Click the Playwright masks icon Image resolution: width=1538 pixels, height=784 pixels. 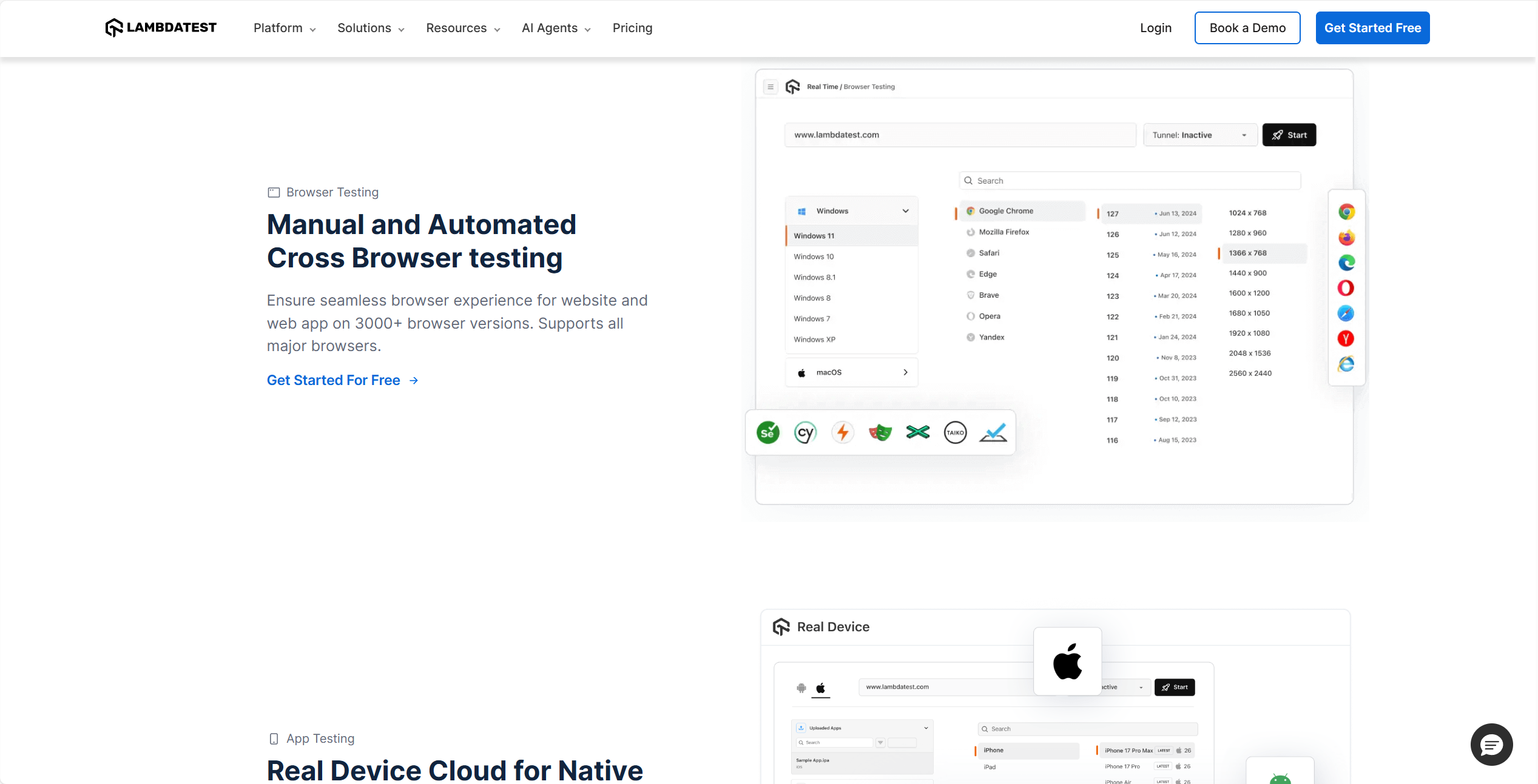[x=880, y=432]
